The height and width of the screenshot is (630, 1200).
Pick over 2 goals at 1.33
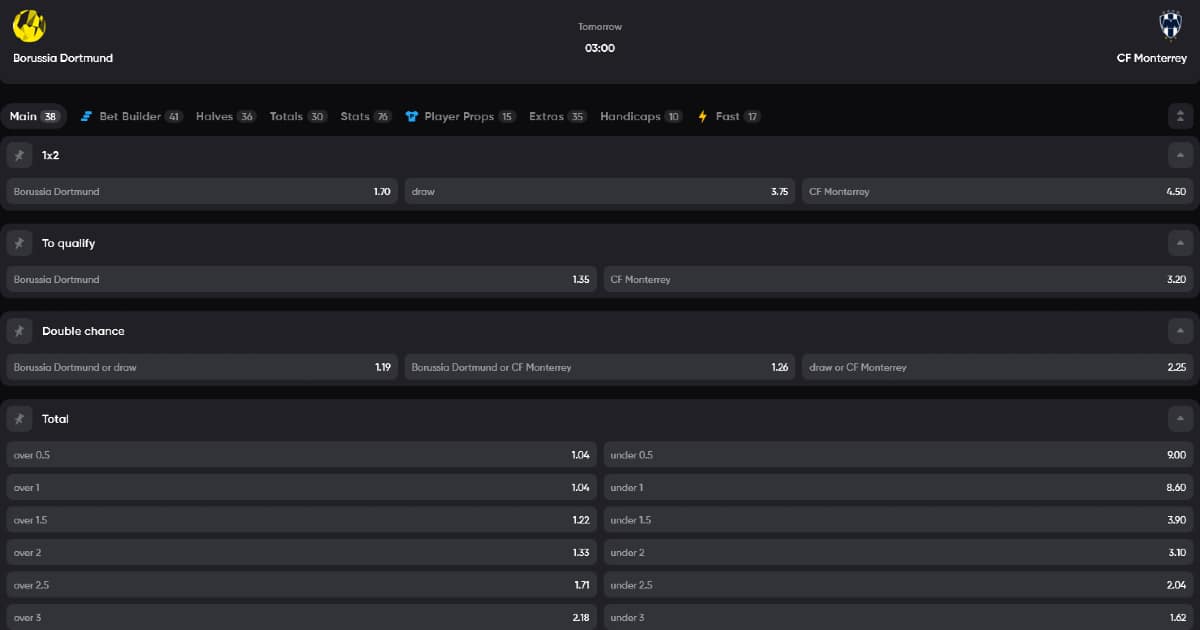point(301,552)
